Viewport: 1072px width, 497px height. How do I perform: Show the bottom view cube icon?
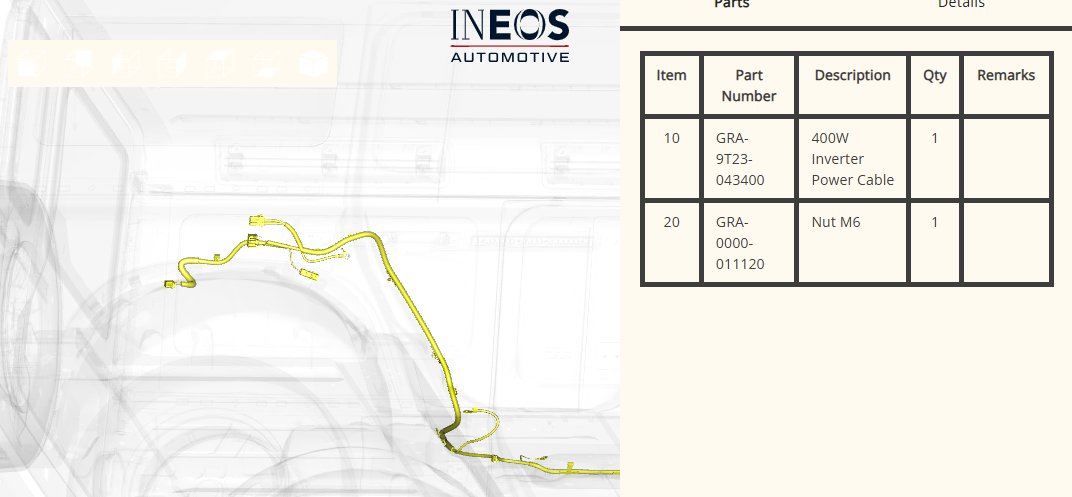click(x=265, y=65)
